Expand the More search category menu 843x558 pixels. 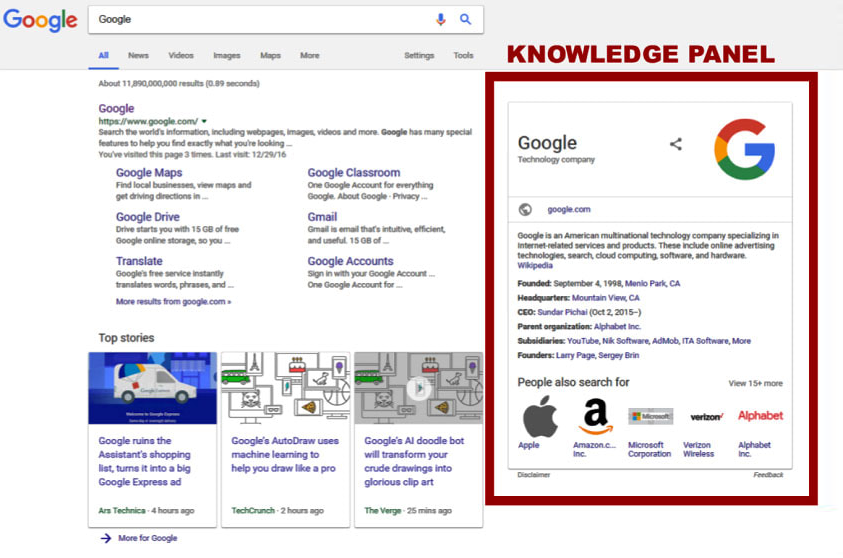point(310,56)
